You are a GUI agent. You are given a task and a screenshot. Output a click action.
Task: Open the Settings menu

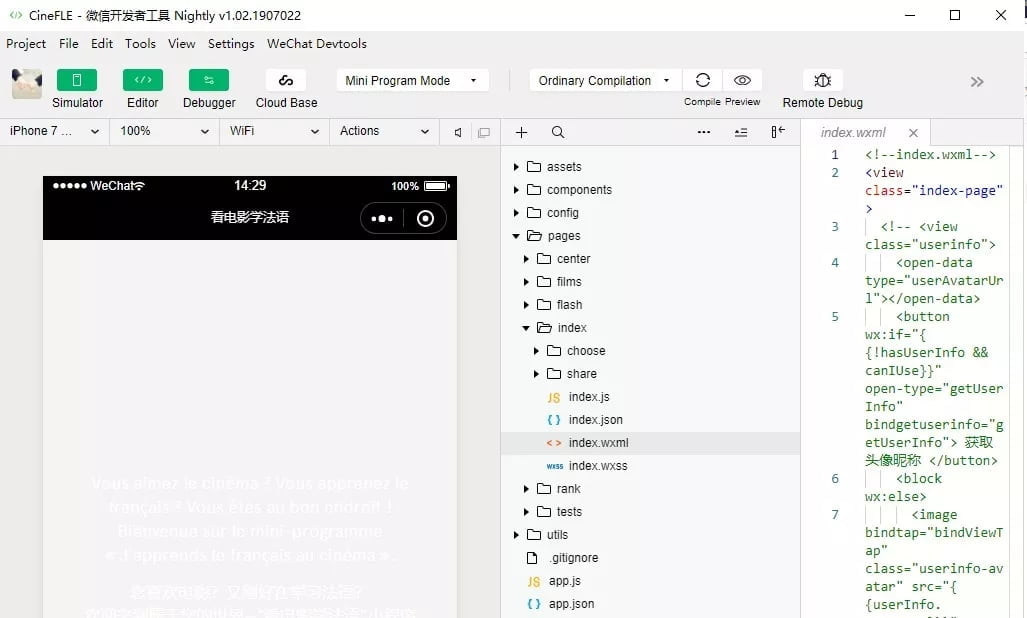coord(231,44)
